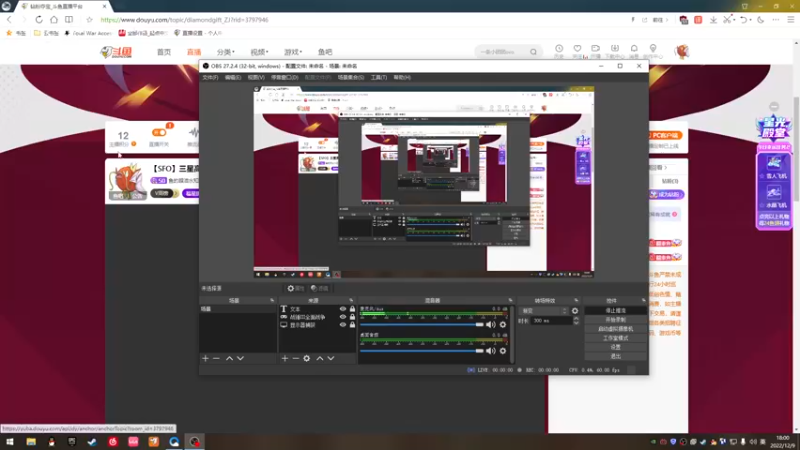800x450 pixels.
Task: Adjust the desktop audio volume slider
Action: point(421,351)
